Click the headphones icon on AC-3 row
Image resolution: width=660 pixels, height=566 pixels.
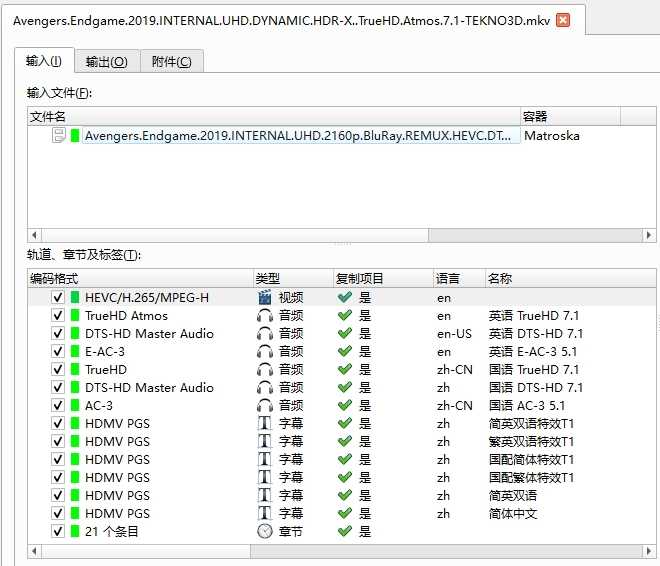(x=265, y=405)
